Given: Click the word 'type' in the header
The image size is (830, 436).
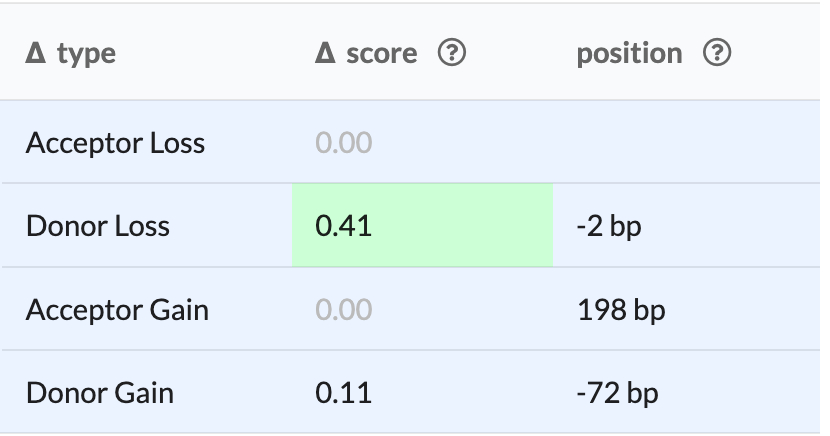Looking at the screenshot, I should click(86, 54).
